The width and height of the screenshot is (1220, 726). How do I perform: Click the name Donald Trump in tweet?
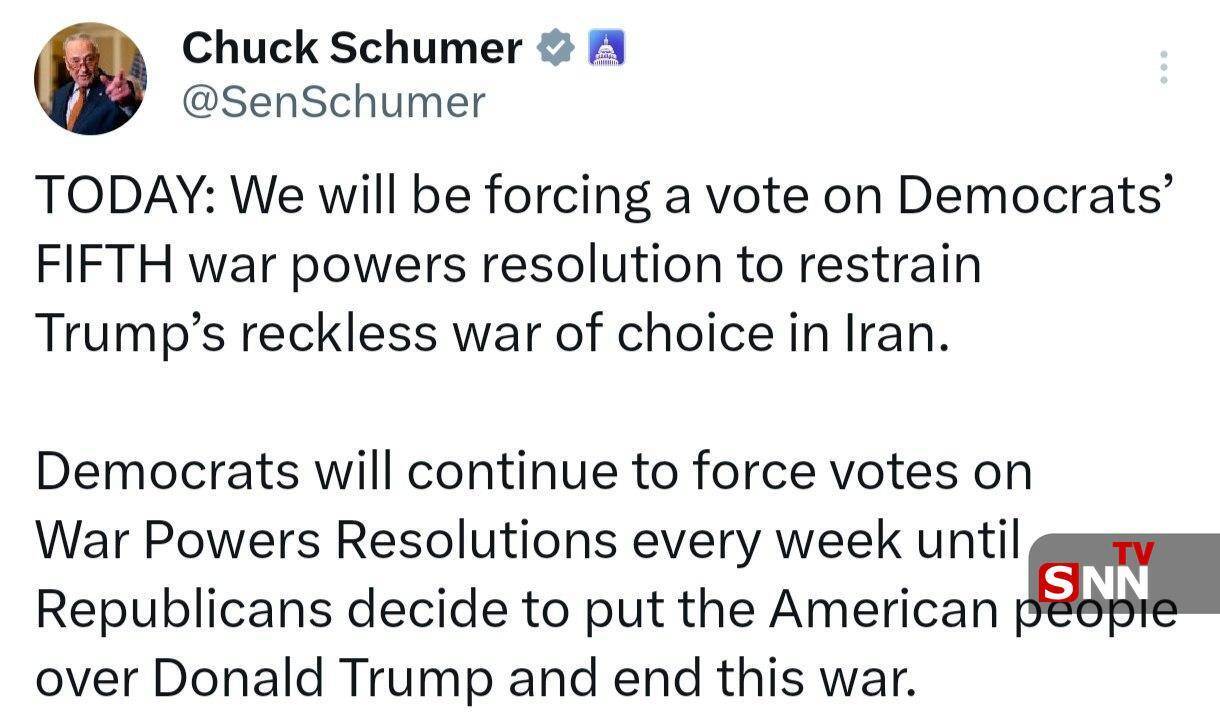[324, 679]
